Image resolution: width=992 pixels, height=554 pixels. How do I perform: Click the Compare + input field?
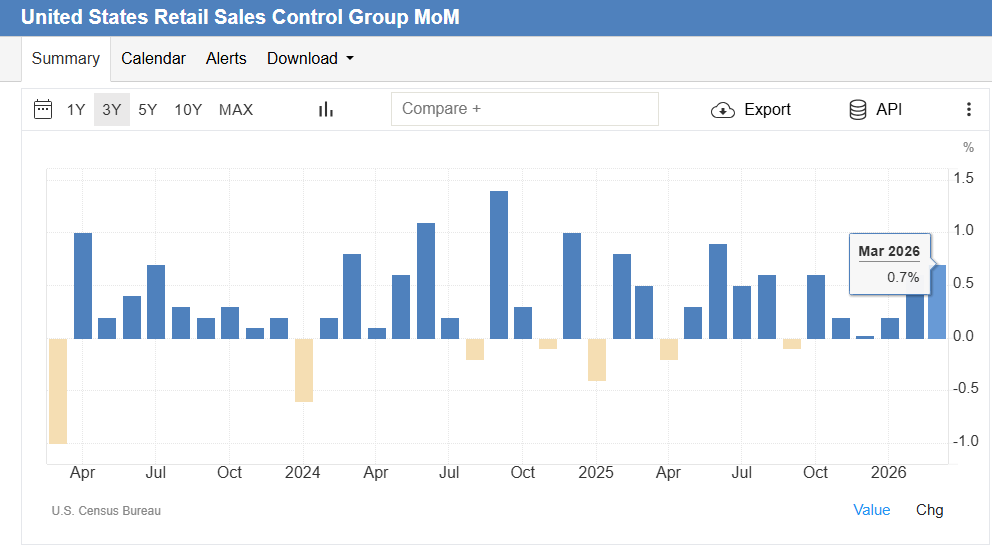tap(524, 109)
